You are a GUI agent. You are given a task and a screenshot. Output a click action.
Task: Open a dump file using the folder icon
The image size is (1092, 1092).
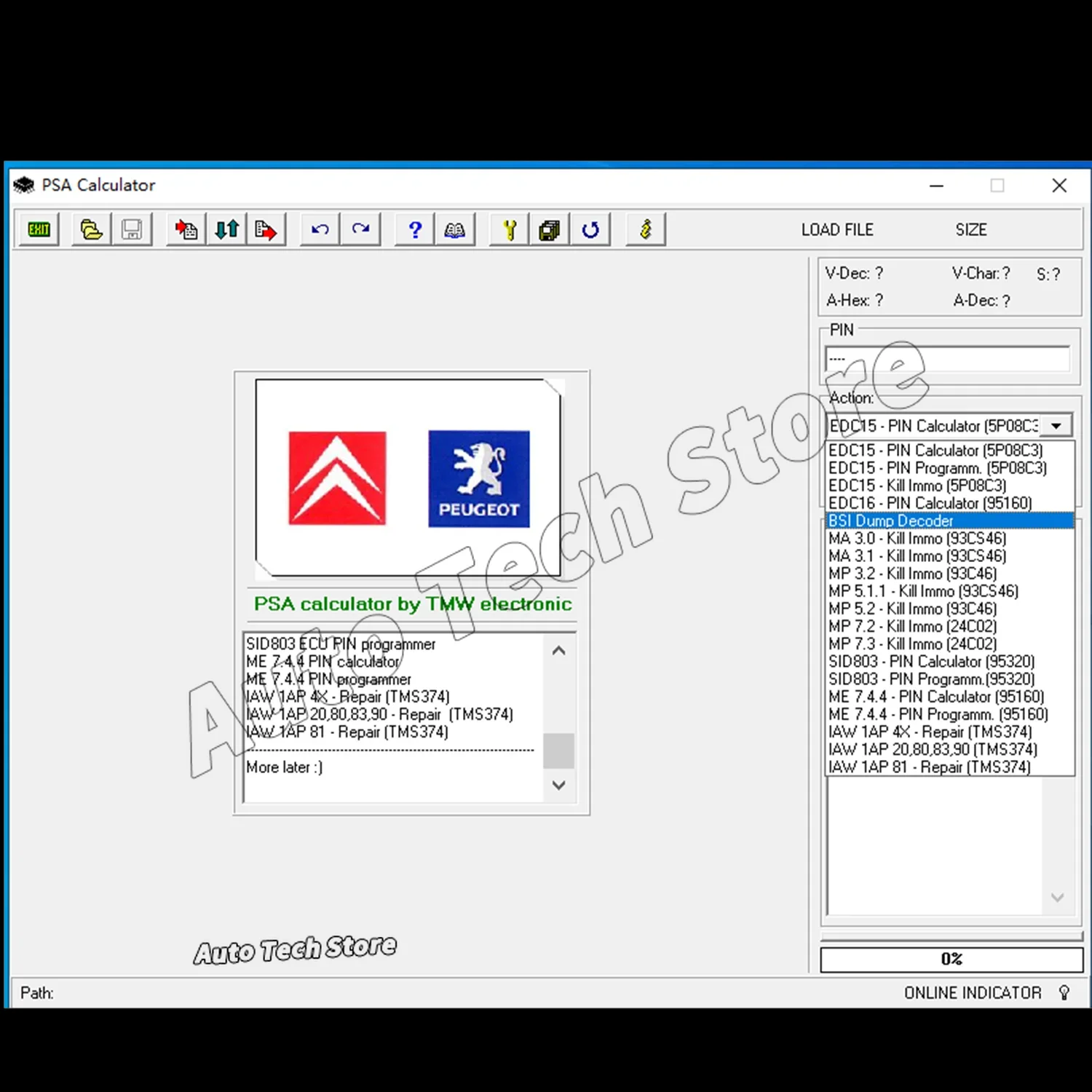click(x=90, y=229)
